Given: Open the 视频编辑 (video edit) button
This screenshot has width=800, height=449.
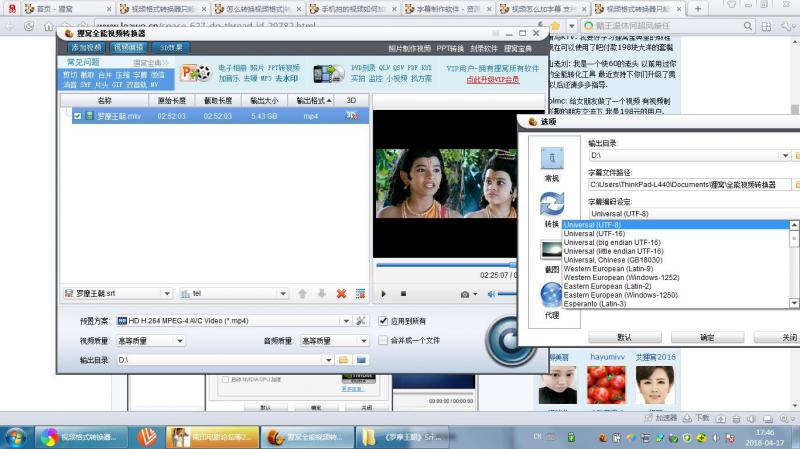Looking at the screenshot, I should coord(129,47).
